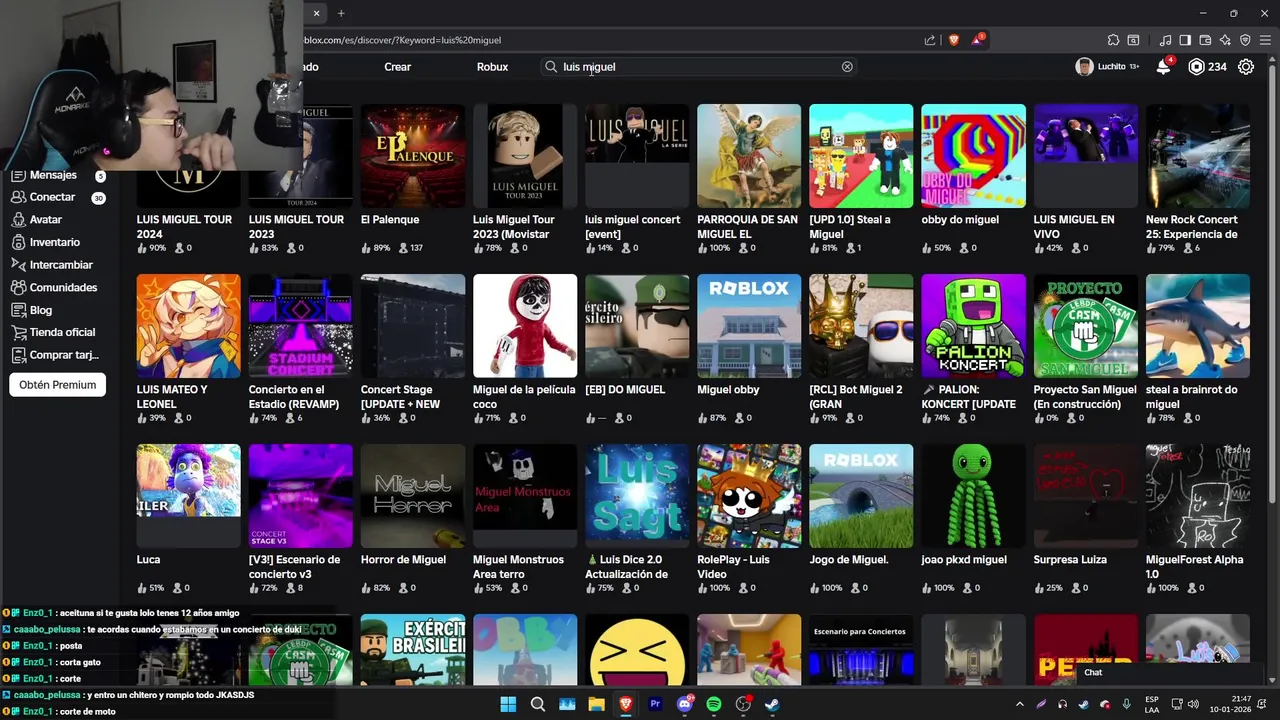This screenshot has height=720, width=1280.
Task: Click the Miguel obby title
Action: 728,390
